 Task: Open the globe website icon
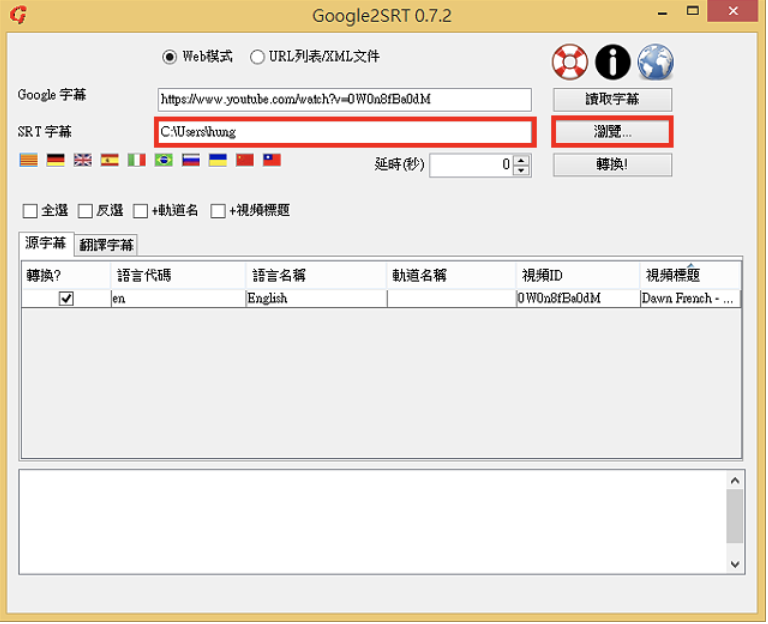[655, 62]
